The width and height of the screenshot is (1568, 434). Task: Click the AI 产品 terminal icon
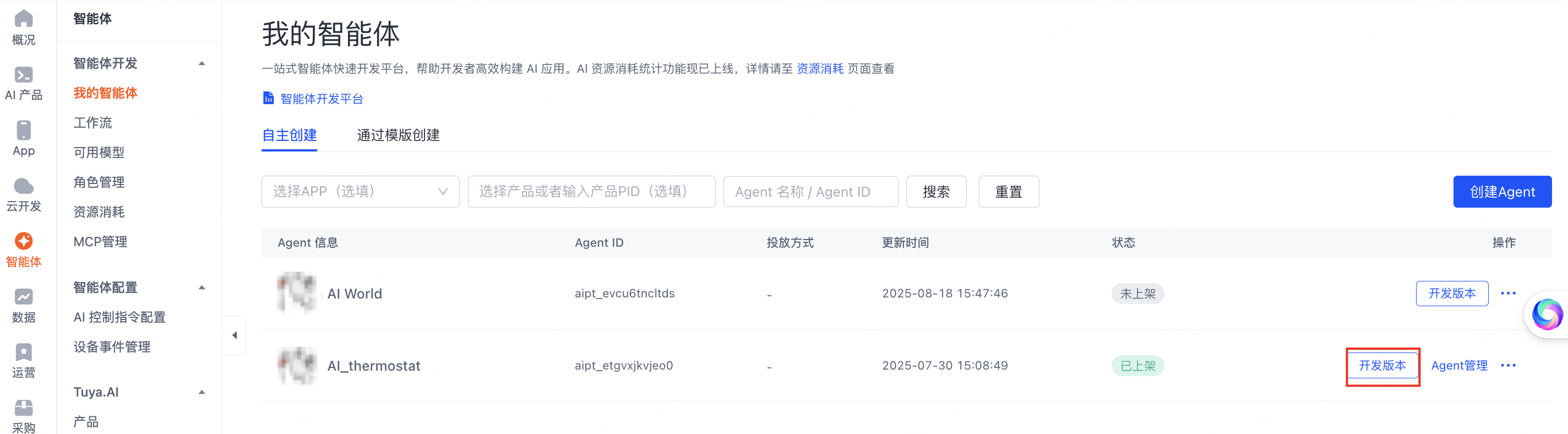(x=23, y=75)
